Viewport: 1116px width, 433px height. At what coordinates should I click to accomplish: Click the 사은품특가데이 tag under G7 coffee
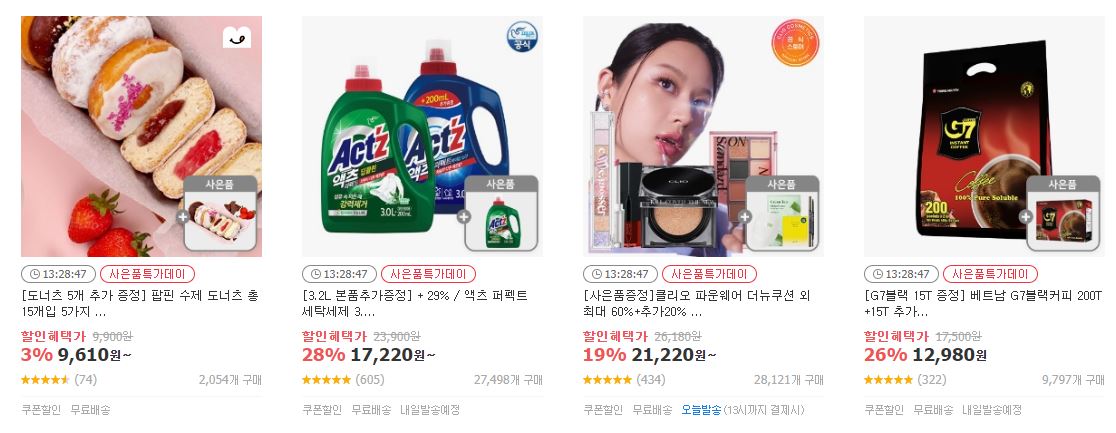point(991,274)
